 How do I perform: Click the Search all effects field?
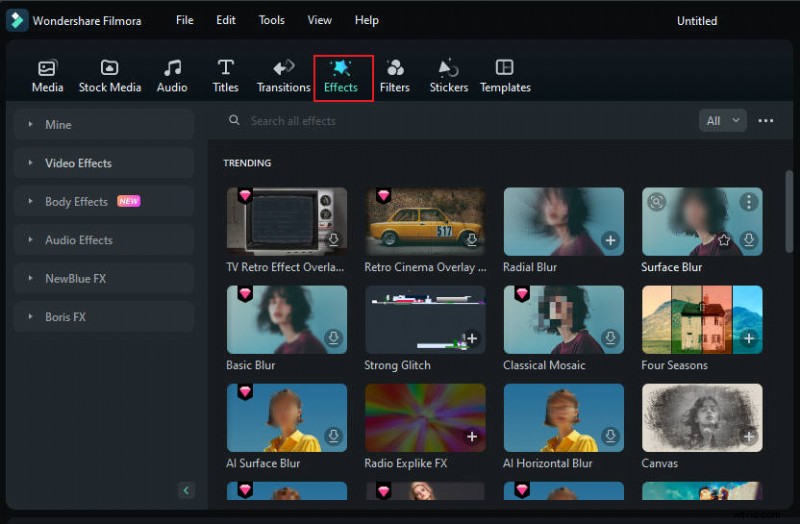coord(400,121)
